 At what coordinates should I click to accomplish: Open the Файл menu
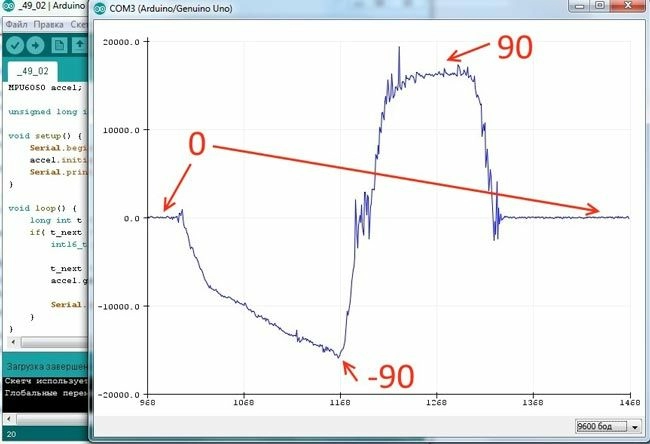[15, 24]
